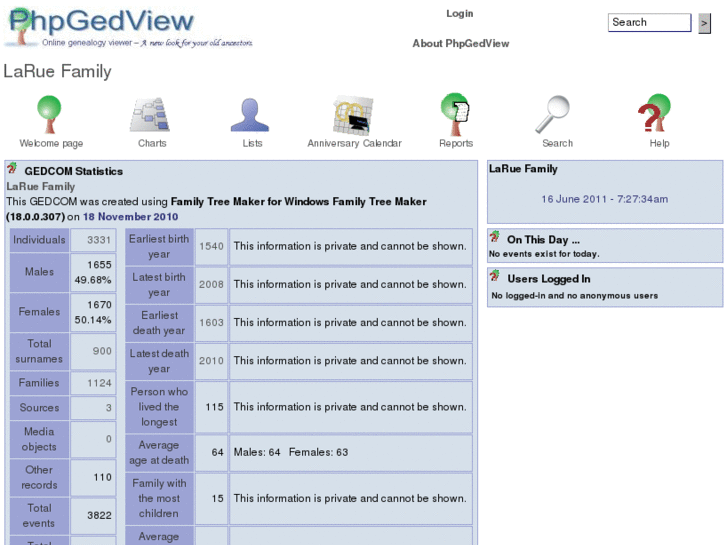Screen dimensions: 727x545
Task: Click the Average age at death 64
Action: click(217, 452)
